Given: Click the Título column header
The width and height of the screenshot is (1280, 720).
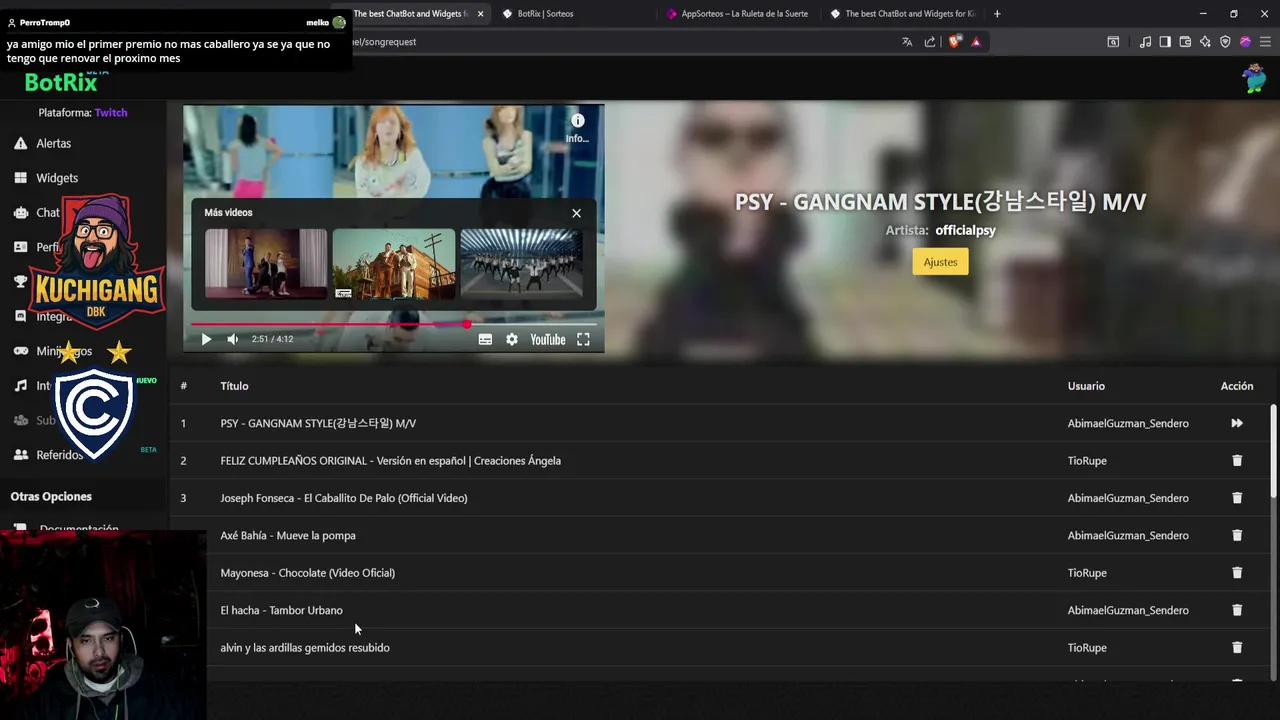Looking at the screenshot, I should pyautogui.click(x=234, y=386).
